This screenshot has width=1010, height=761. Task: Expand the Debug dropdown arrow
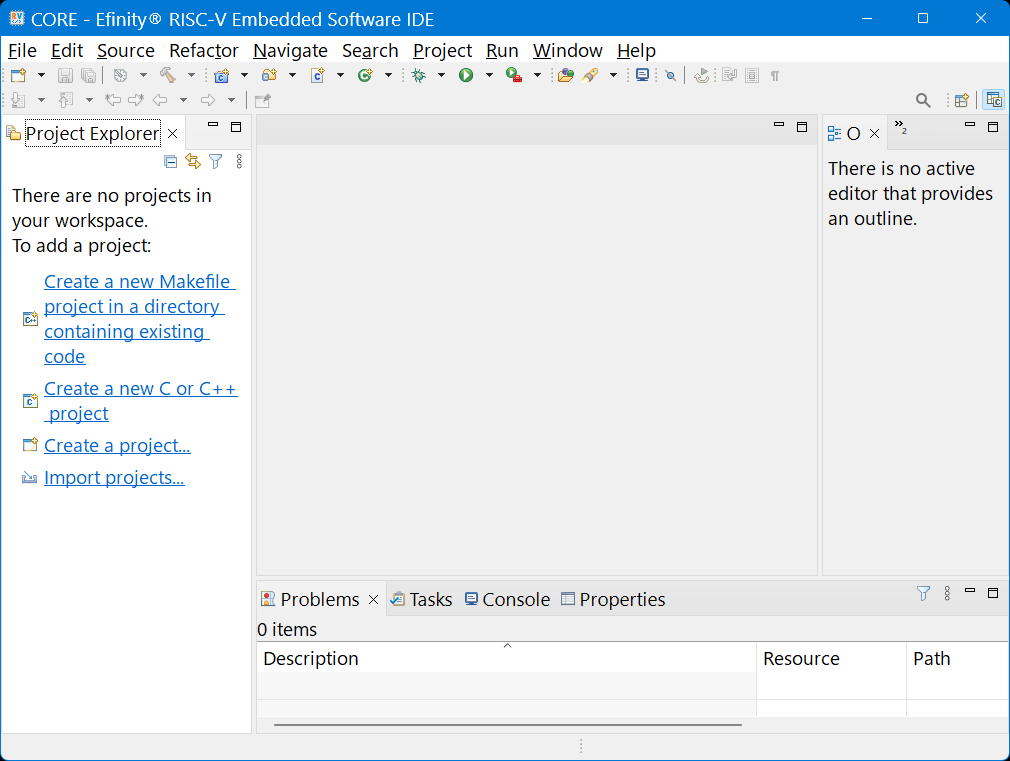[x=441, y=75]
